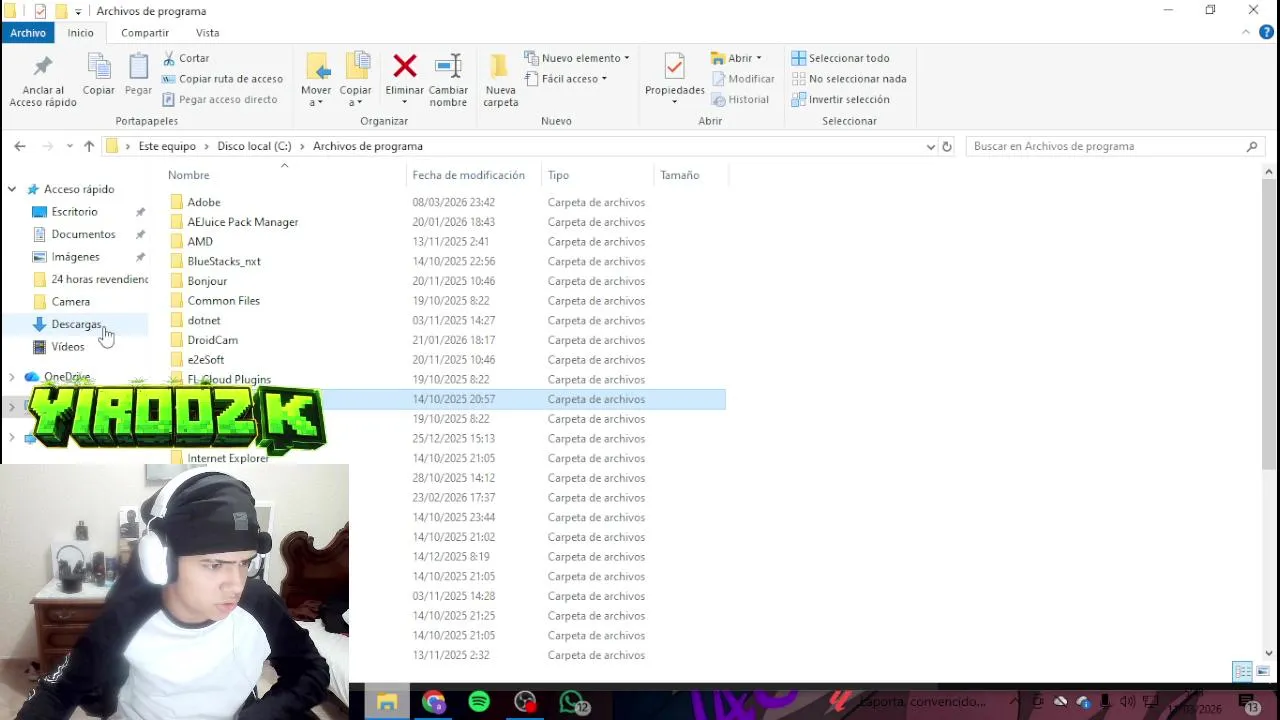The image size is (1280, 720).
Task: Open the Archivo menu
Action: (x=28, y=33)
